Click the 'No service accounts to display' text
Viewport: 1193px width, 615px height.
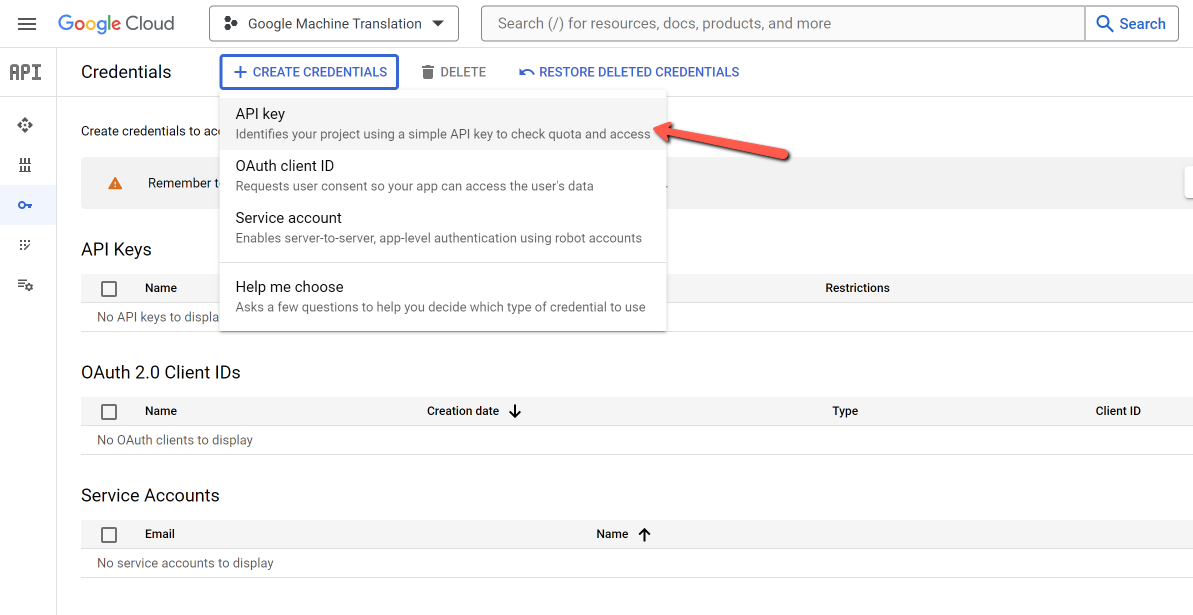[186, 563]
